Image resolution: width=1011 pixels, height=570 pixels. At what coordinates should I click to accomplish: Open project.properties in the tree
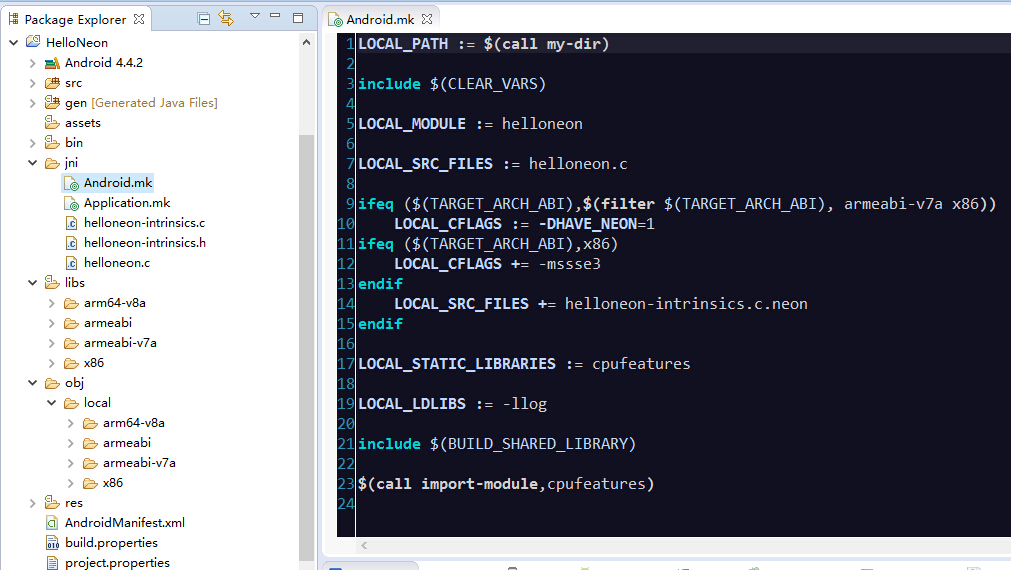click(117, 563)
